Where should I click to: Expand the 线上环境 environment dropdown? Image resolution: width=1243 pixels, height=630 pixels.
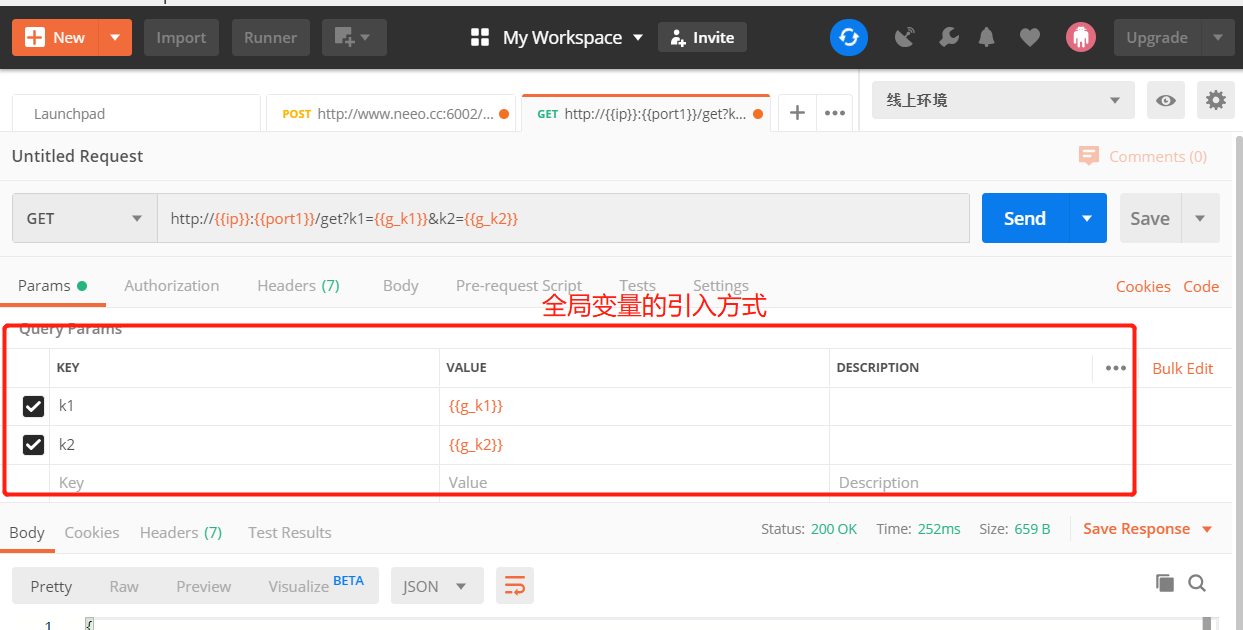click(1004, 100)
